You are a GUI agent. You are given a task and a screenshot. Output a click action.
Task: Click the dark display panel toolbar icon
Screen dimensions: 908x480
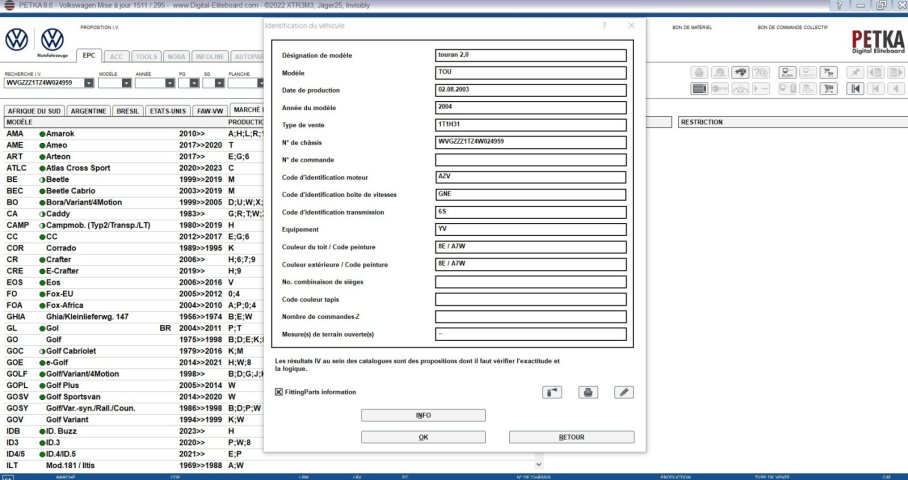699,89
